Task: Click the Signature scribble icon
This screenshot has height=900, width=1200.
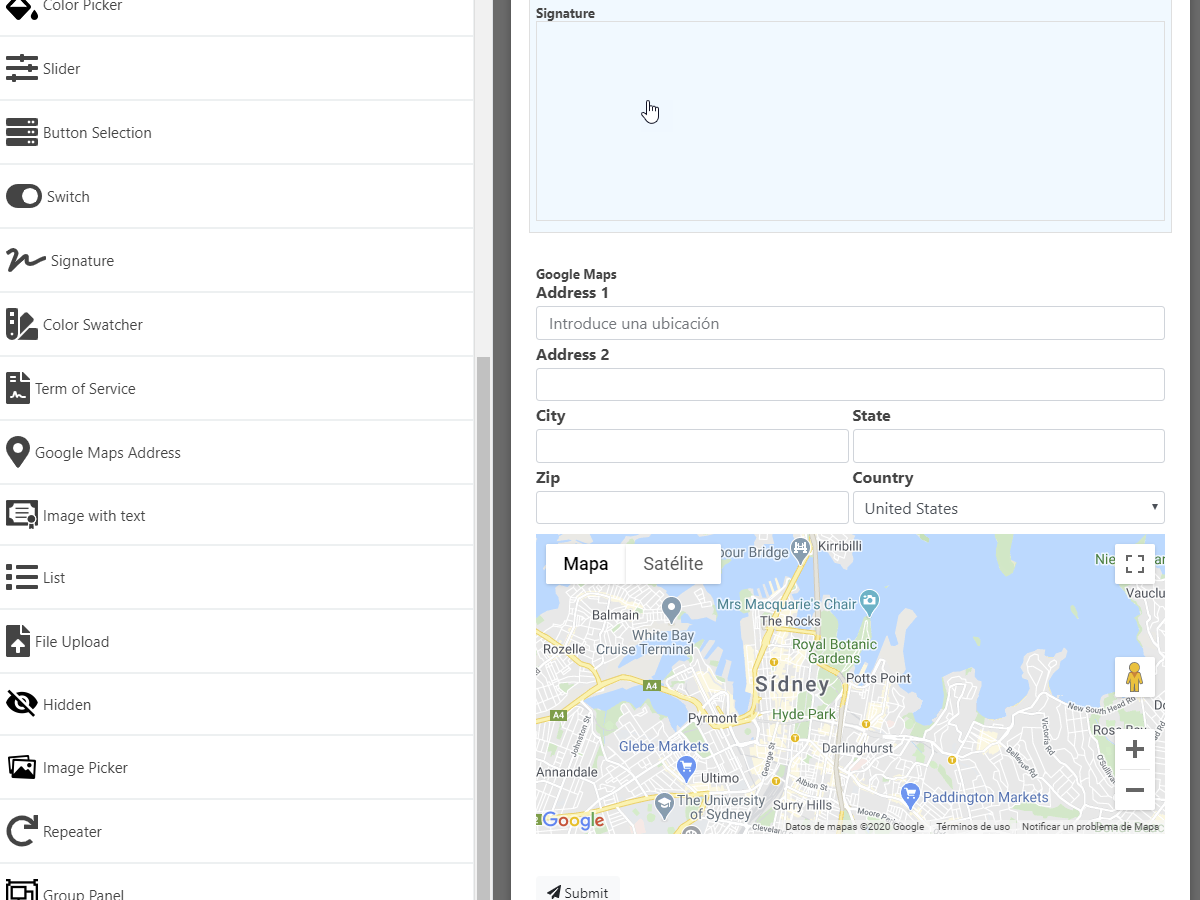Action: (26, 260)
